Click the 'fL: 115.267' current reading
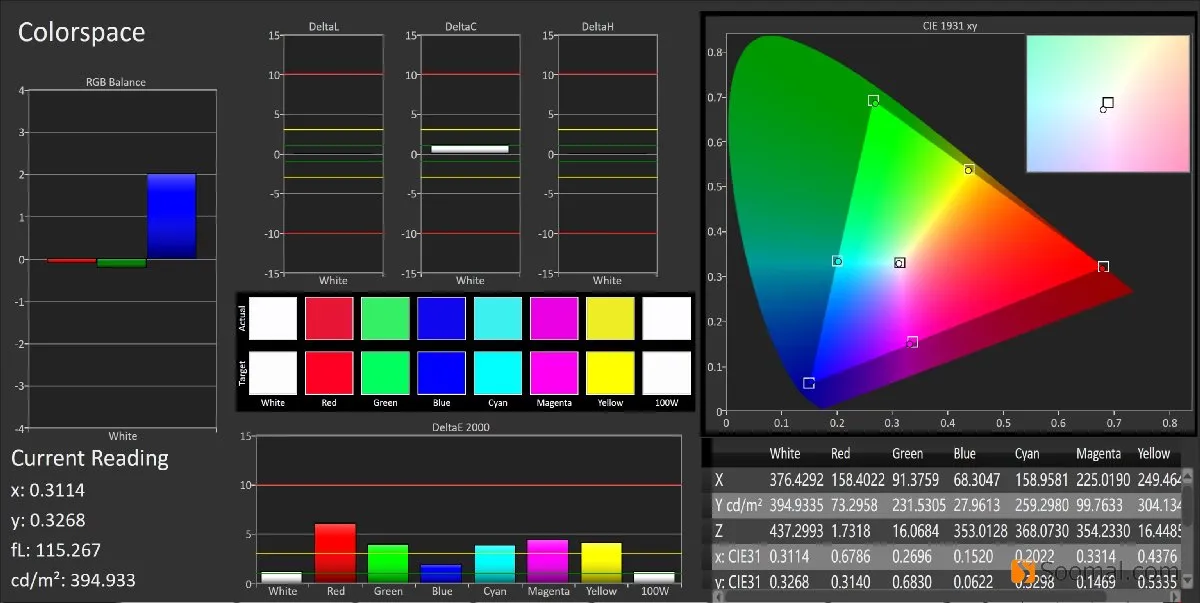 pos(57,550)
